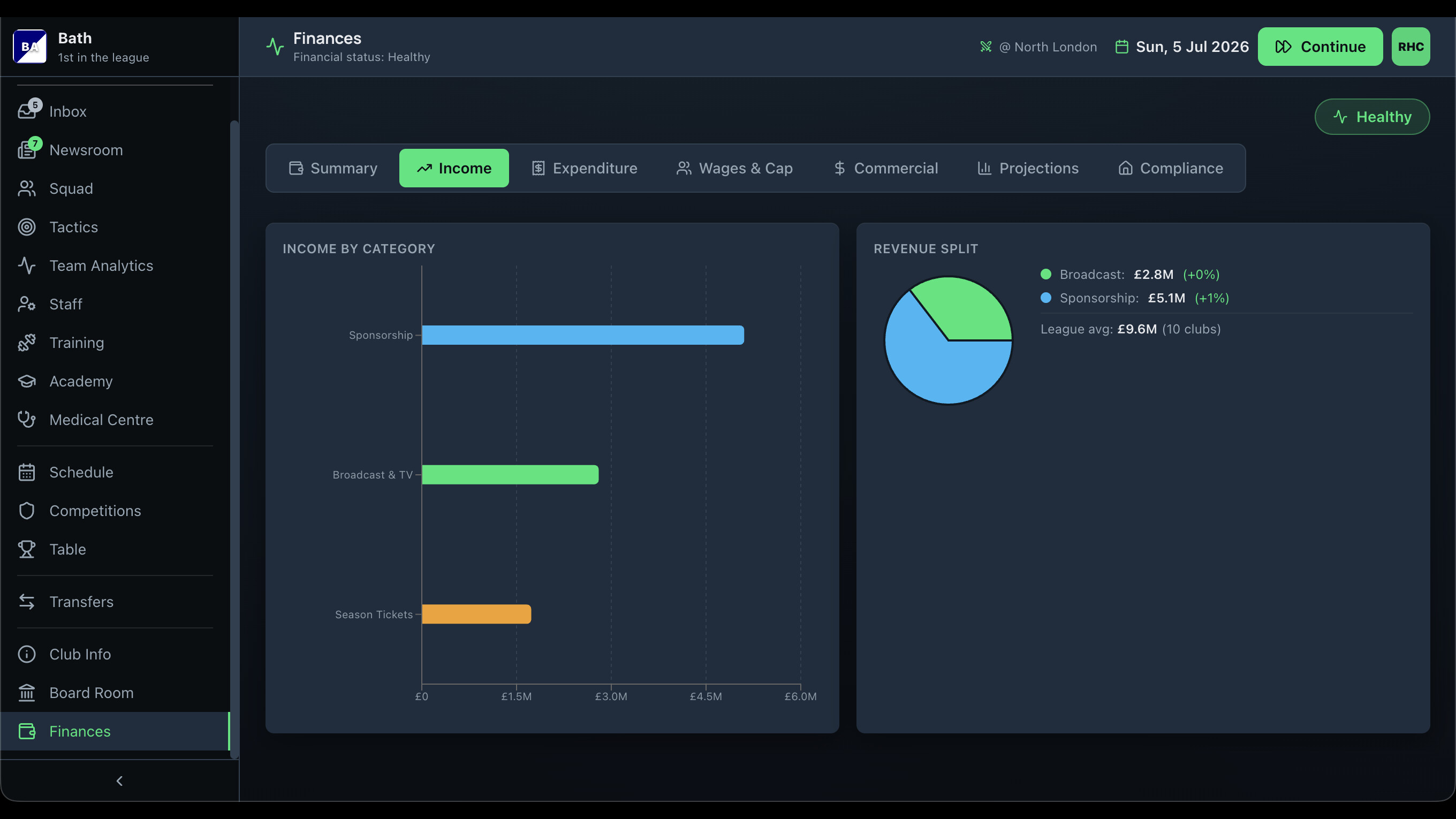The height and width of the screenshot is (819, 1456).
Task: Select the Squad people icon
Action: pyautogui.click(x=27, y=188)
